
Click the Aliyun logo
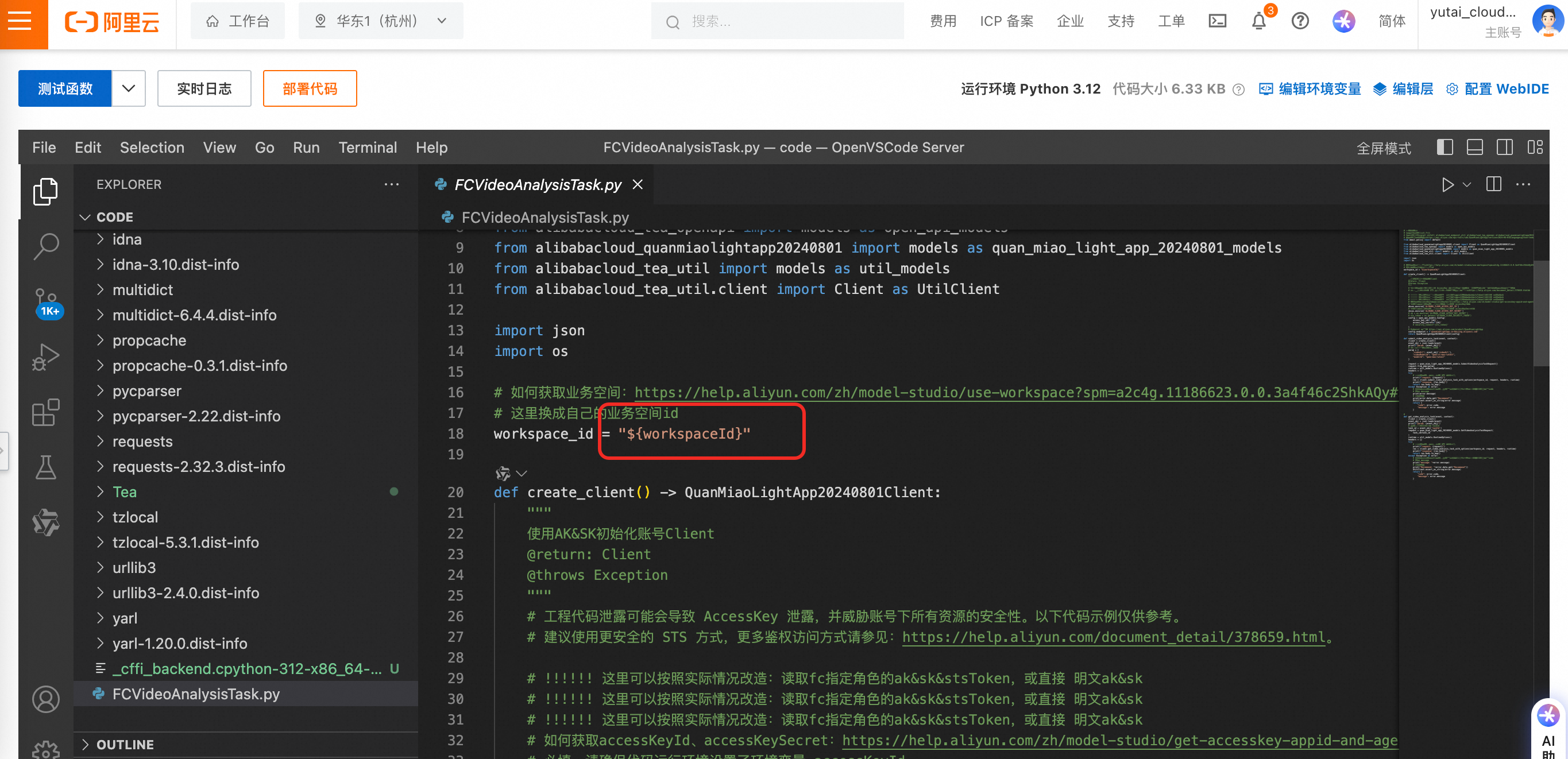(112, 21)
